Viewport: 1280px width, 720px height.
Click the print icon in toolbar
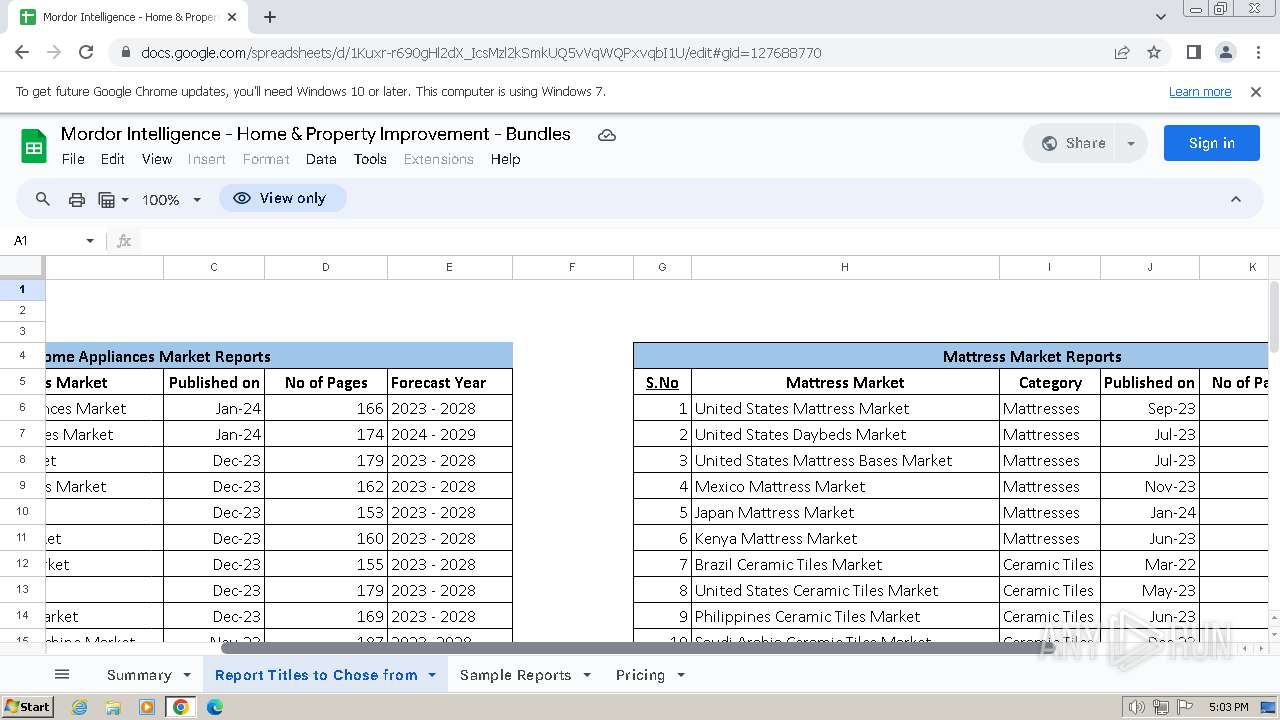[77, 199]
